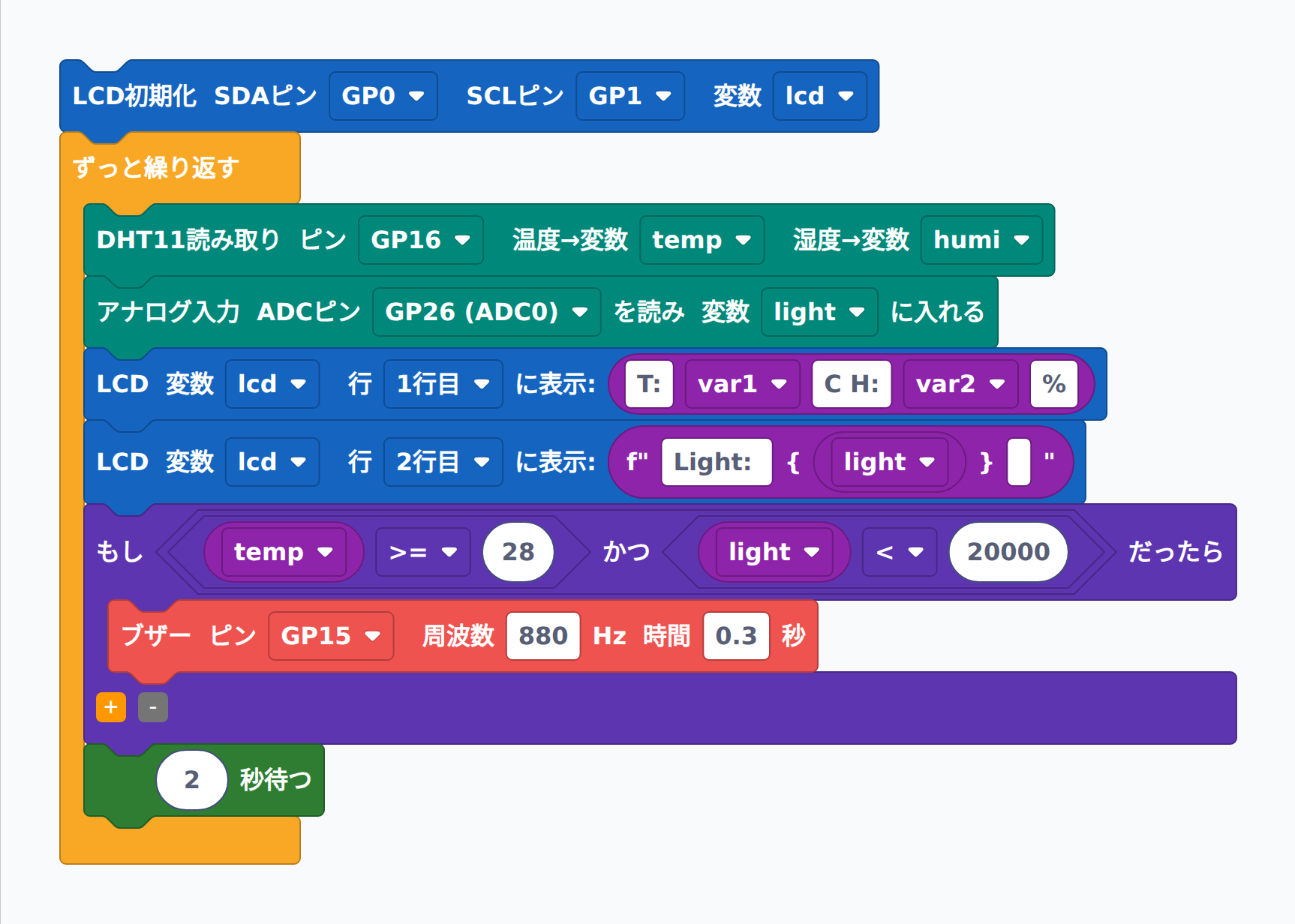Edit the "%" text field
Screen dimensions: 1295x924
[1054, 384]
